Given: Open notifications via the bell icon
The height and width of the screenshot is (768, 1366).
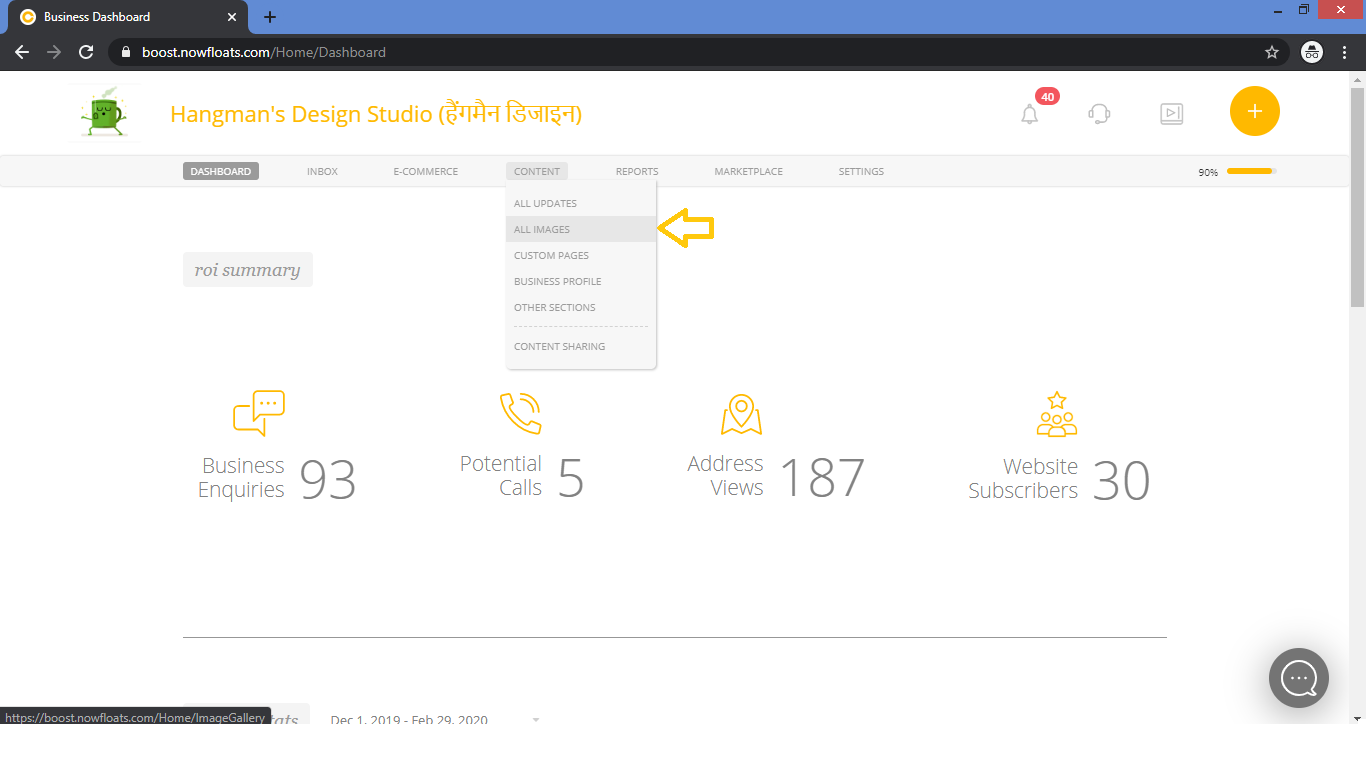Looking at the screenshot, I should point(1029,112).
